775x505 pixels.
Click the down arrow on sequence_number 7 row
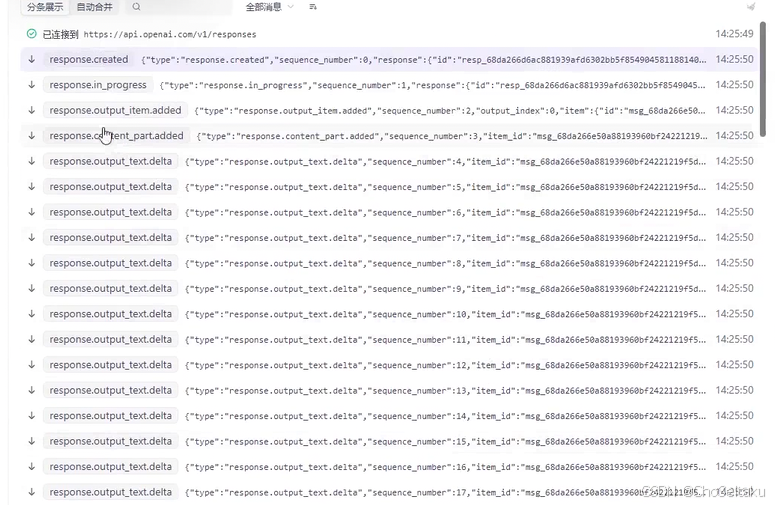pyautogui.click(x=32, y=237)
